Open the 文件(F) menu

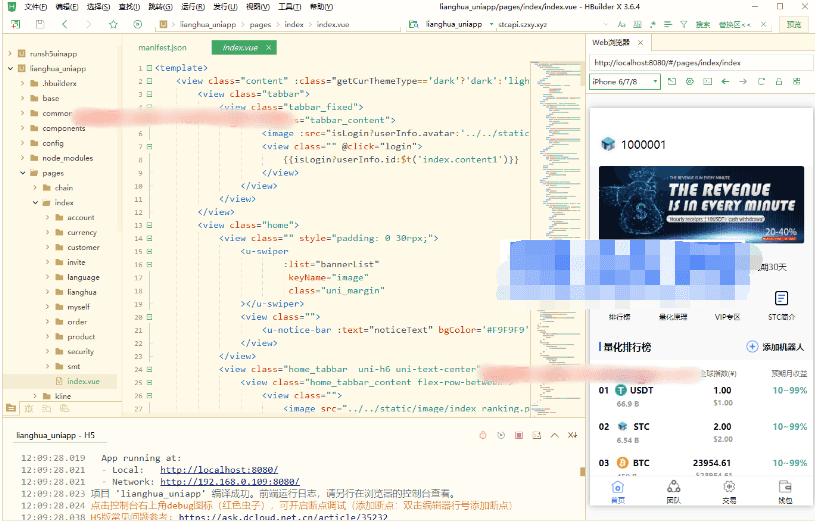tap(36, 7)
